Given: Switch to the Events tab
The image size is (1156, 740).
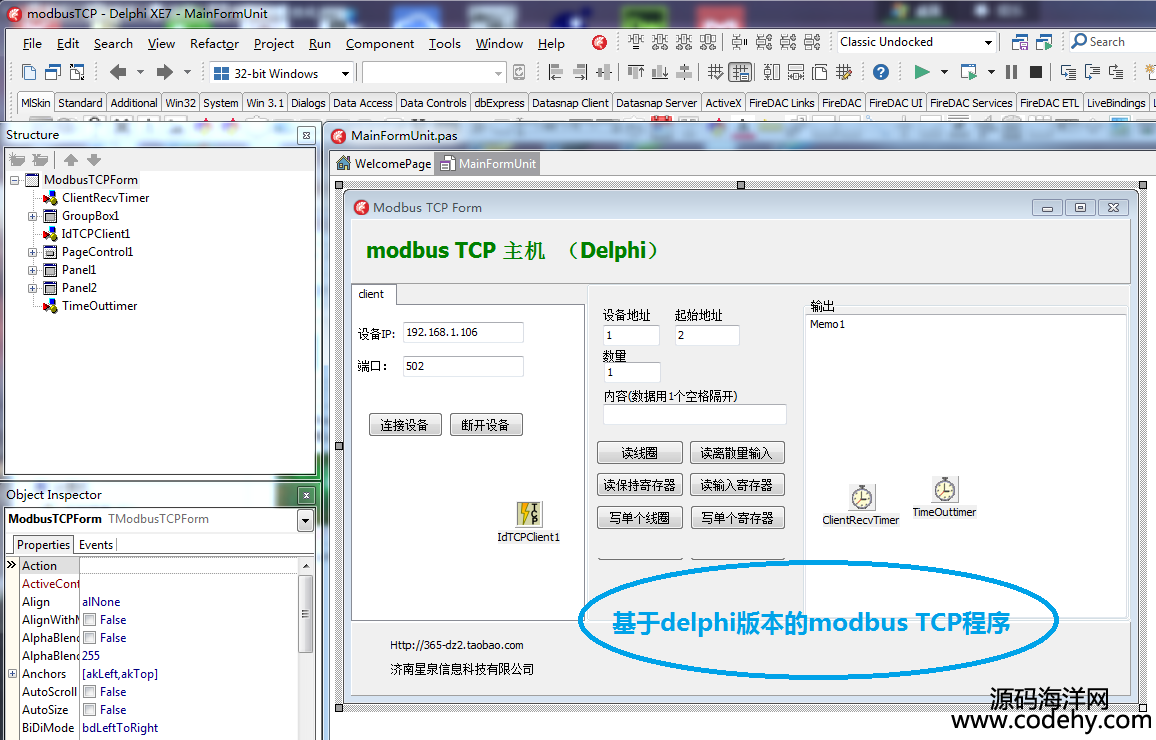Looking at the screenshot, I should (x=96, y=545).
